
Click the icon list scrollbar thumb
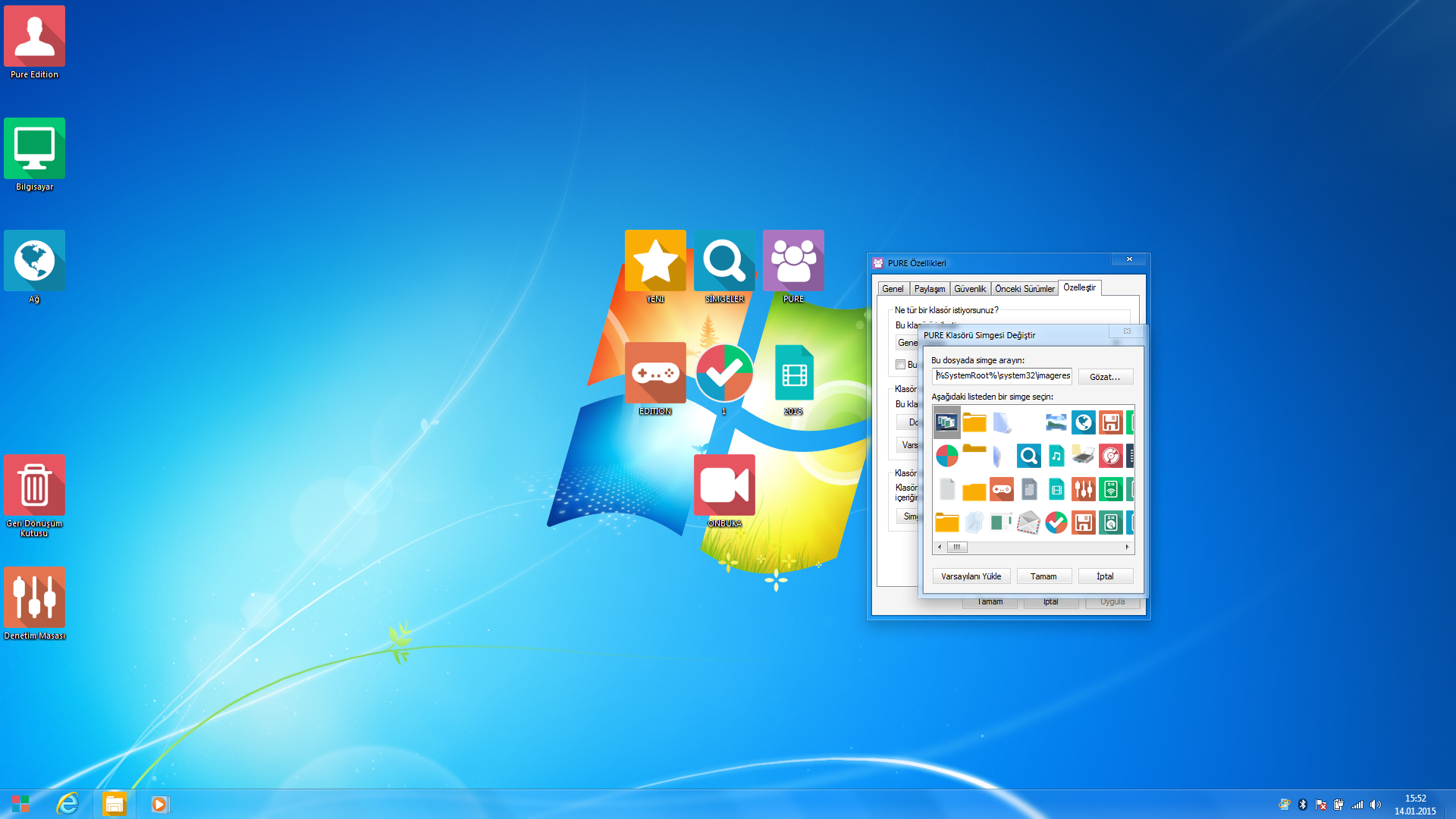tap(957, 547)
